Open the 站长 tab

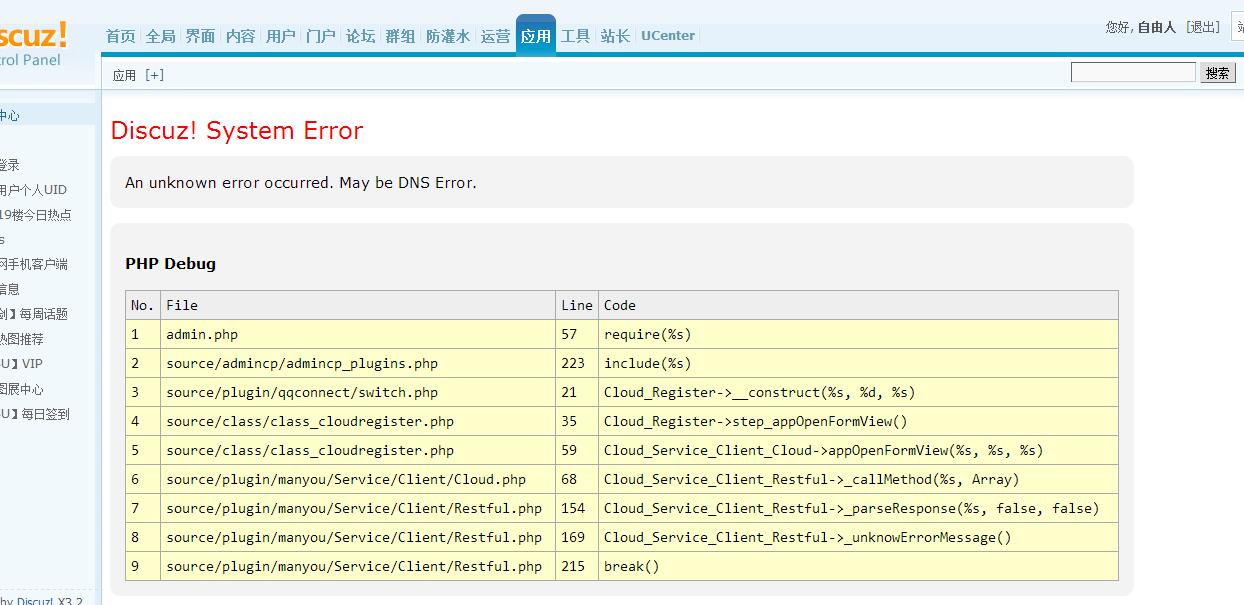pyautogui.click(x=615, y=36)
